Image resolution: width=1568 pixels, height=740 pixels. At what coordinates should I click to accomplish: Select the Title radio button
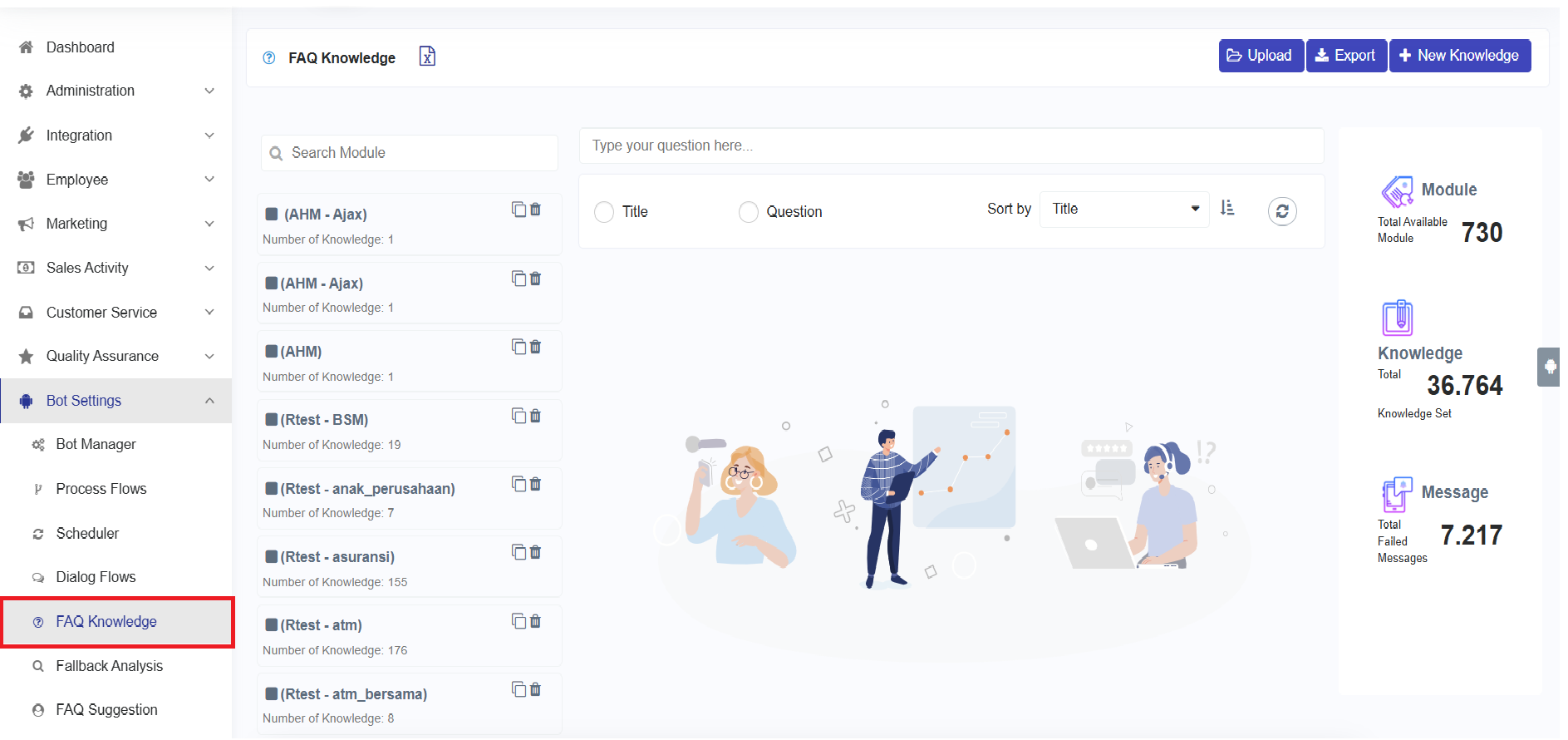pyautogui.click(x=604, y=212)
